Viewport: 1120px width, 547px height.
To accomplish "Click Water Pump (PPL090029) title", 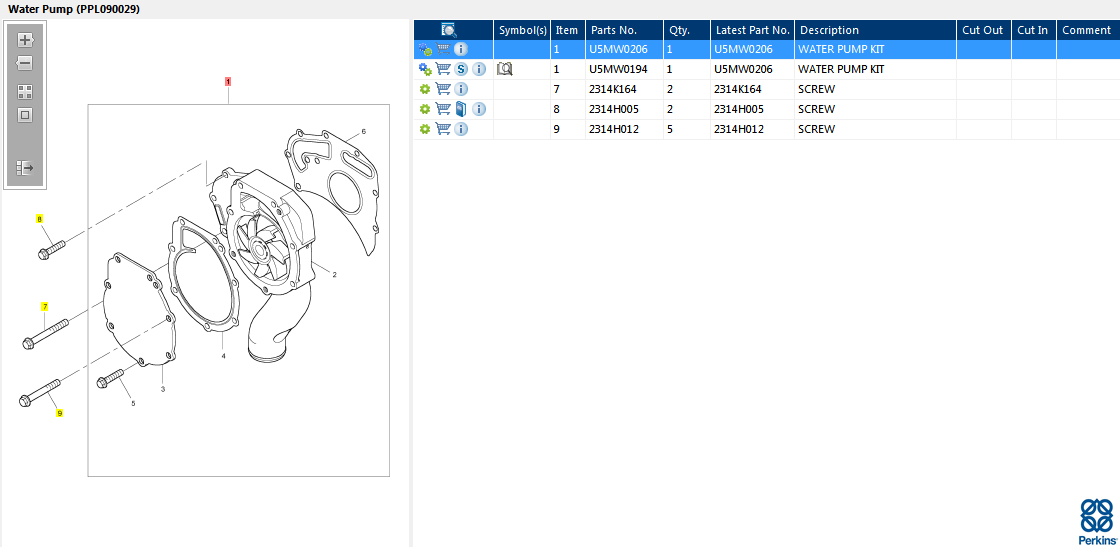I will coord(74,9).
